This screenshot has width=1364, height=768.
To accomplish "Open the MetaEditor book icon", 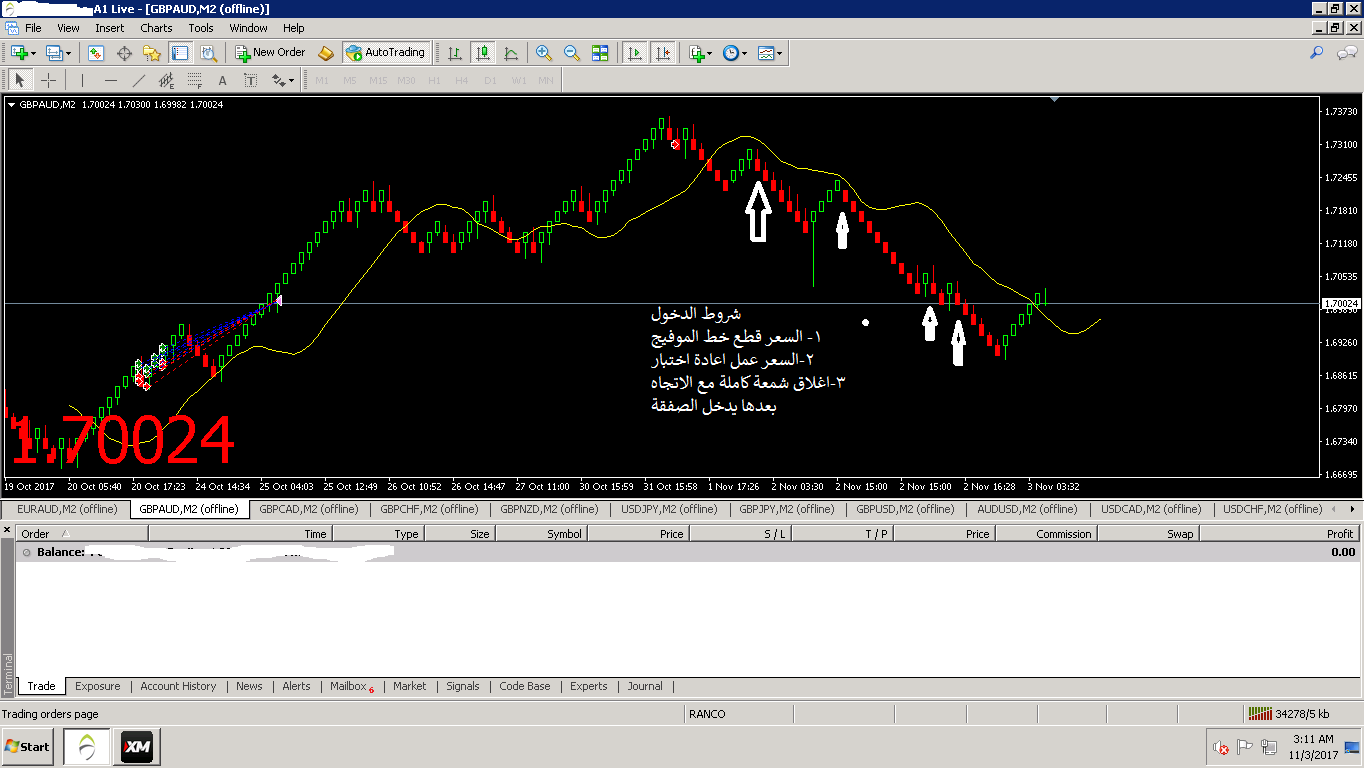I will 325,53.
